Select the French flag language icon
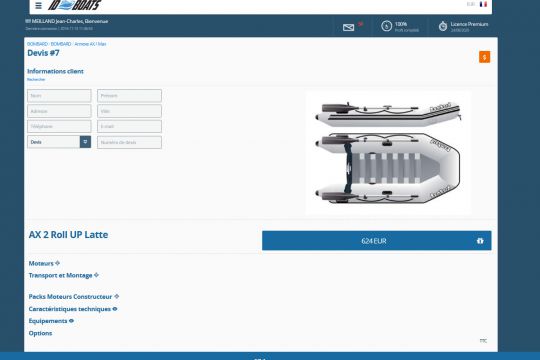This screenshot has height=360, width=540. [483, 4]
